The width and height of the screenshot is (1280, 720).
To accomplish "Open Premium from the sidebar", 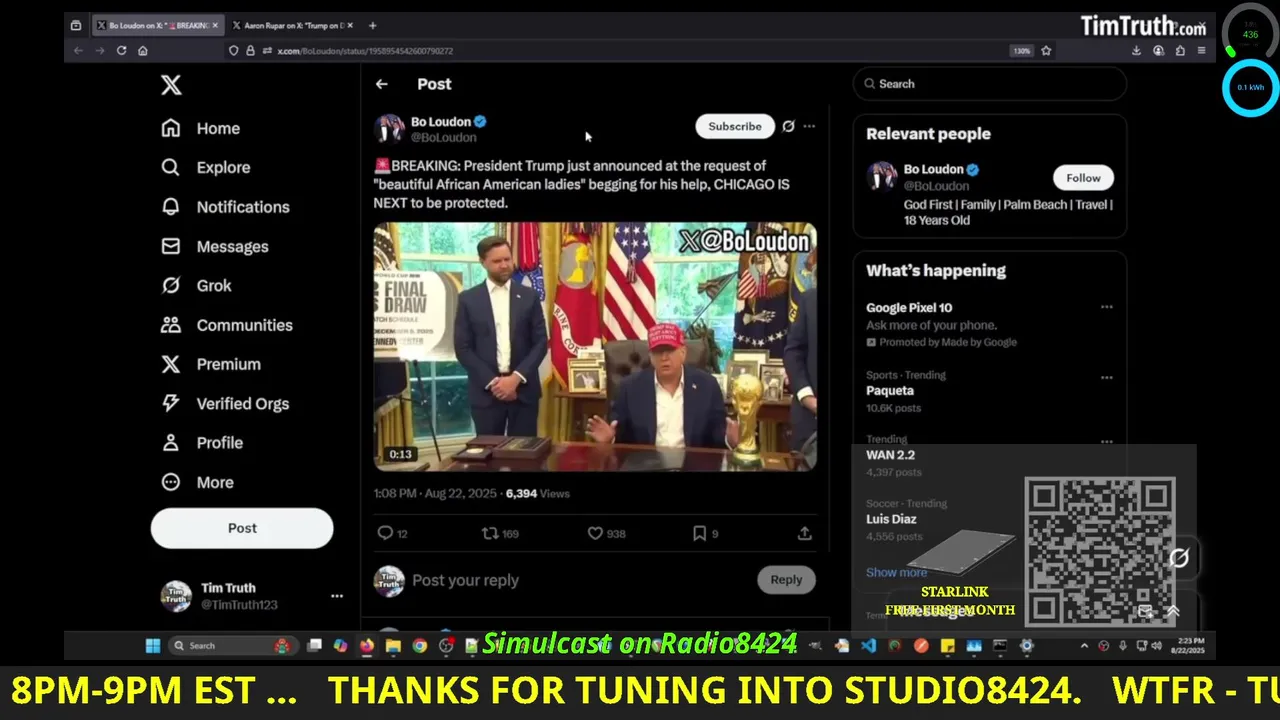I will click(211, 364).
